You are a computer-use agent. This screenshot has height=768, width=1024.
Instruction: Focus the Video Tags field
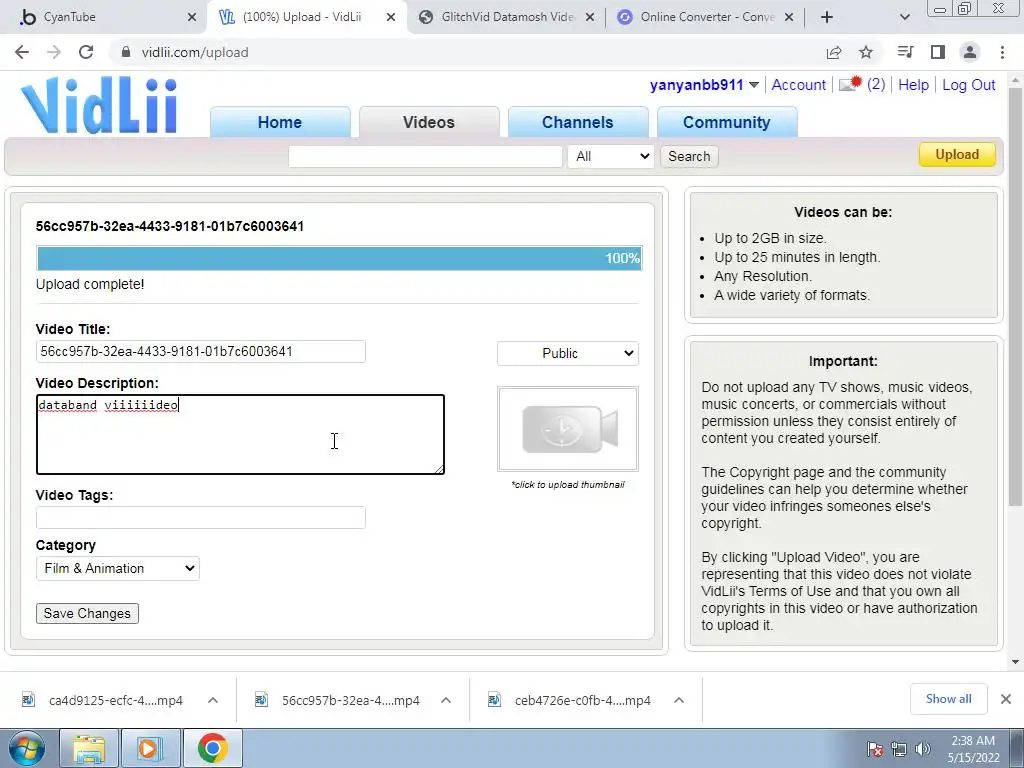pyautogui.click(x=200, y=517)
